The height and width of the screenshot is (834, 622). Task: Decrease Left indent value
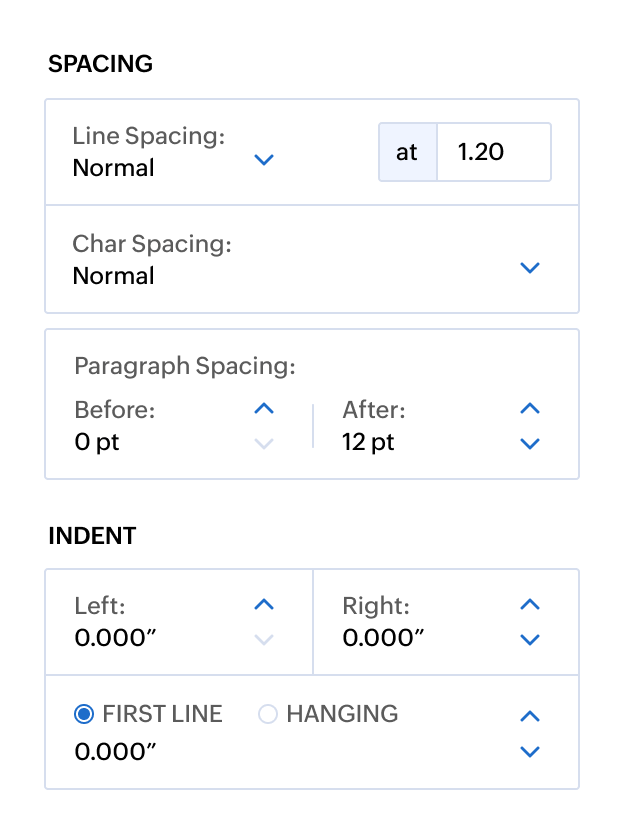pos(263,640)
